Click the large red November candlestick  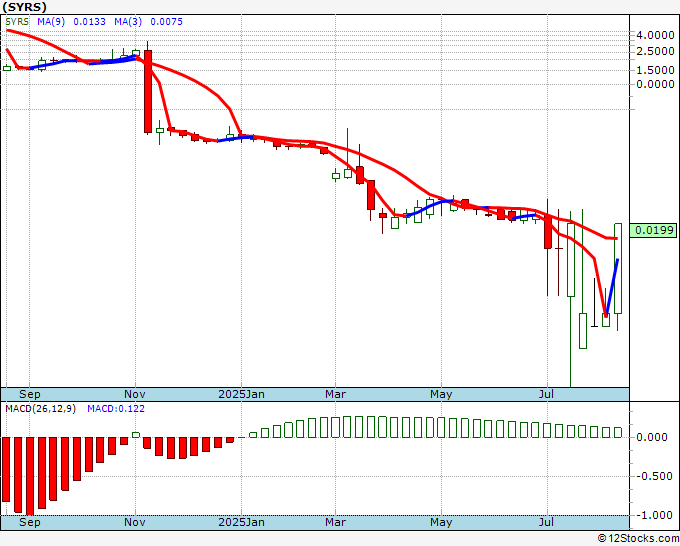click(x=148, y=91)
